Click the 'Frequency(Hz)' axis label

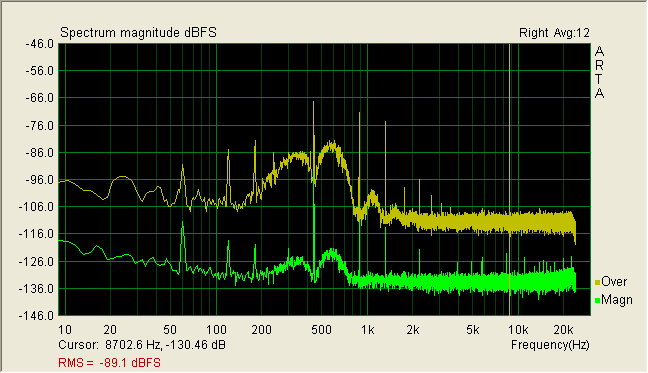pos(550,345)
